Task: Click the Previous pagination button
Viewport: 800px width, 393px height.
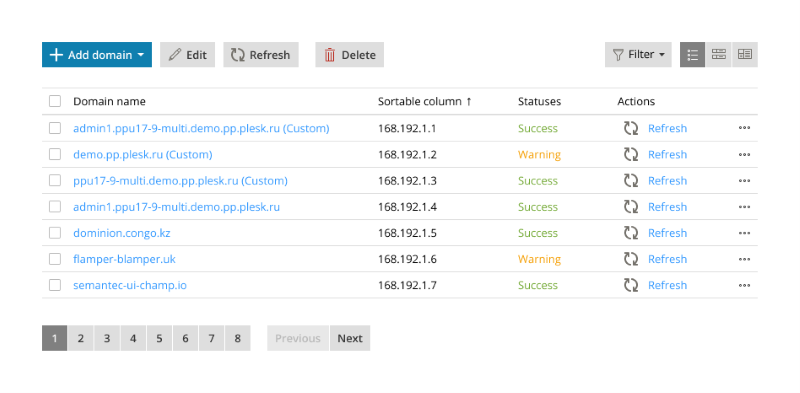Action: [x=298, y=338]
